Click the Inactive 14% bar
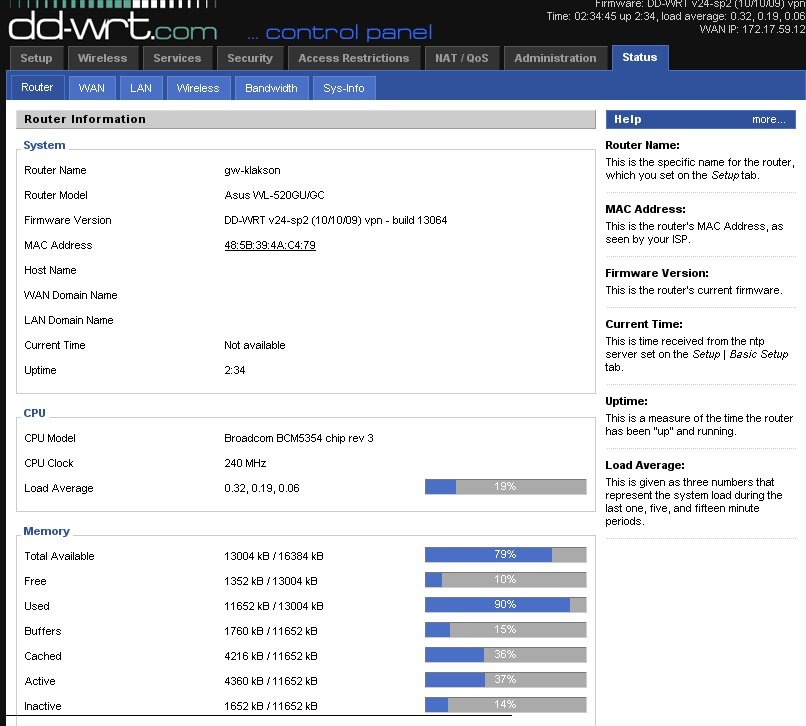806x726 pixels. tap(505, 704)
